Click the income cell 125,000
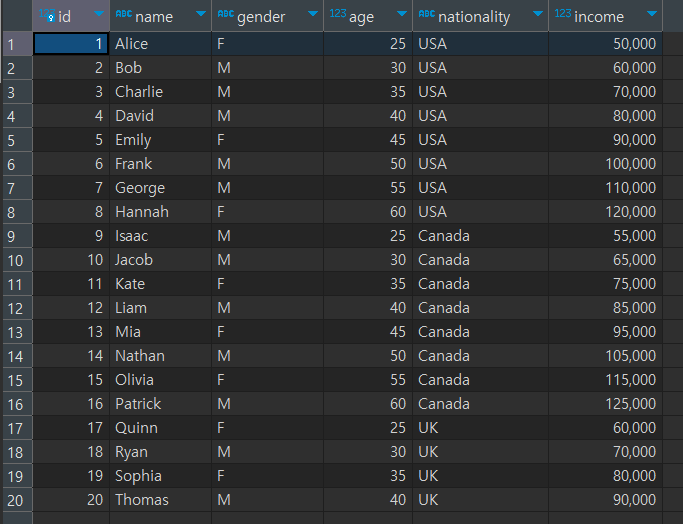This screenshot has height=524, width=683. (605, 404)
